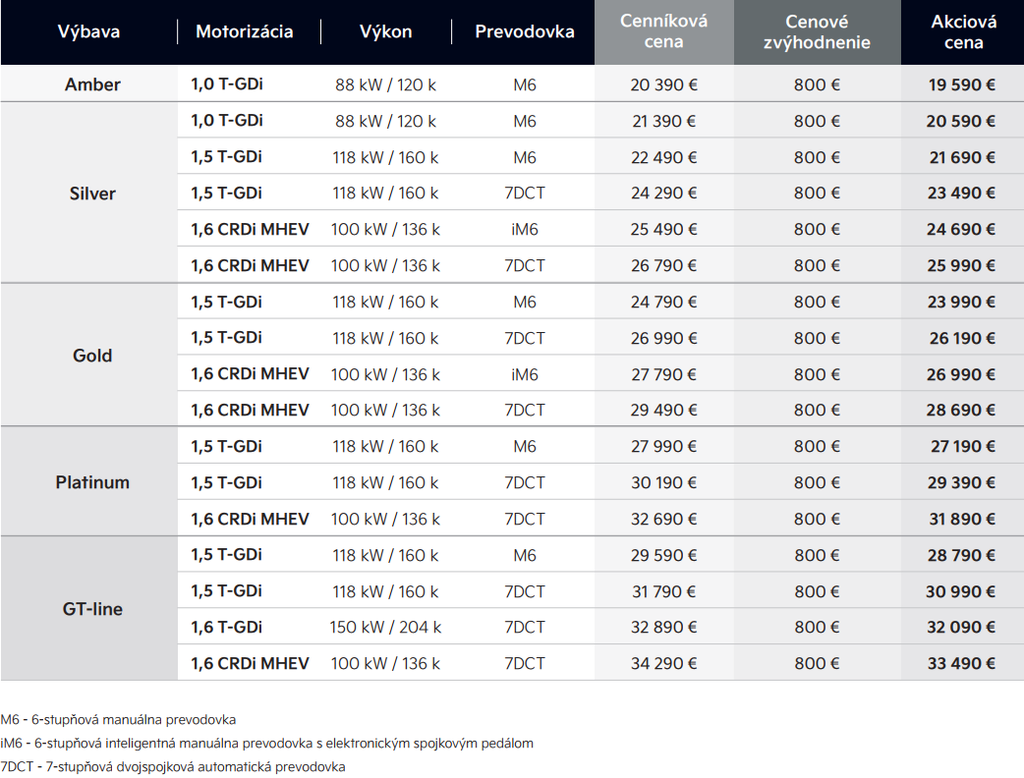Click the iM6 transmission footnote text
Viewport: 1024px width, 778px height.
[267, 743]
